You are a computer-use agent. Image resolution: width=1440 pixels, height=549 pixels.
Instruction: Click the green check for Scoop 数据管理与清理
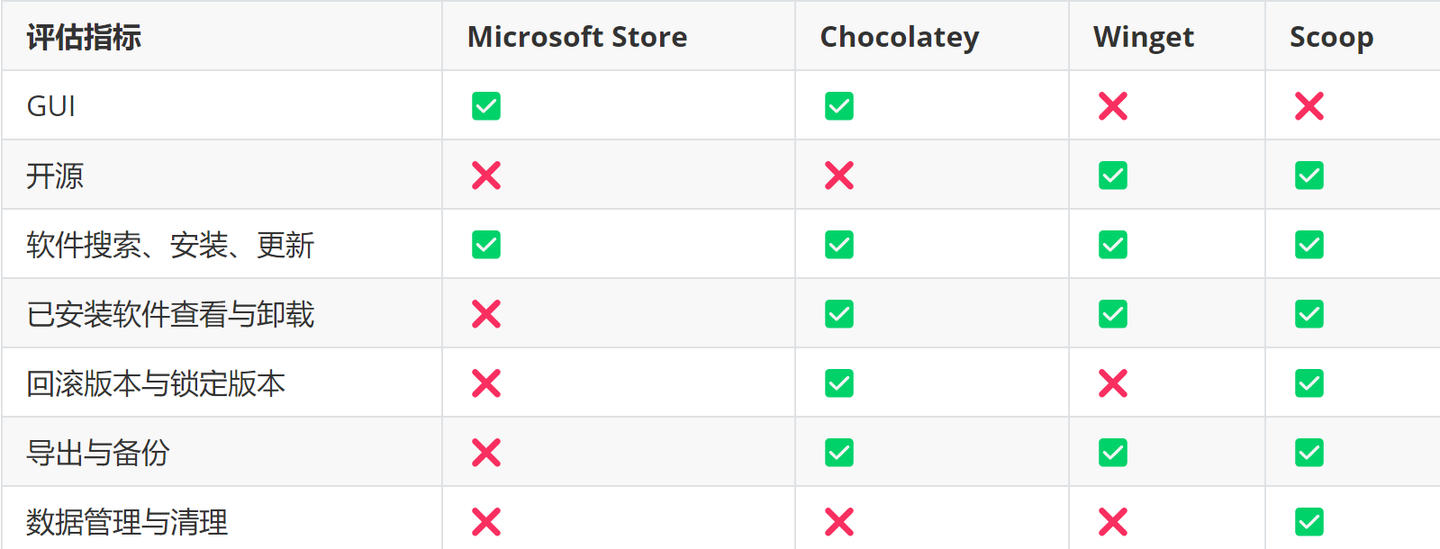[1308, 521]
